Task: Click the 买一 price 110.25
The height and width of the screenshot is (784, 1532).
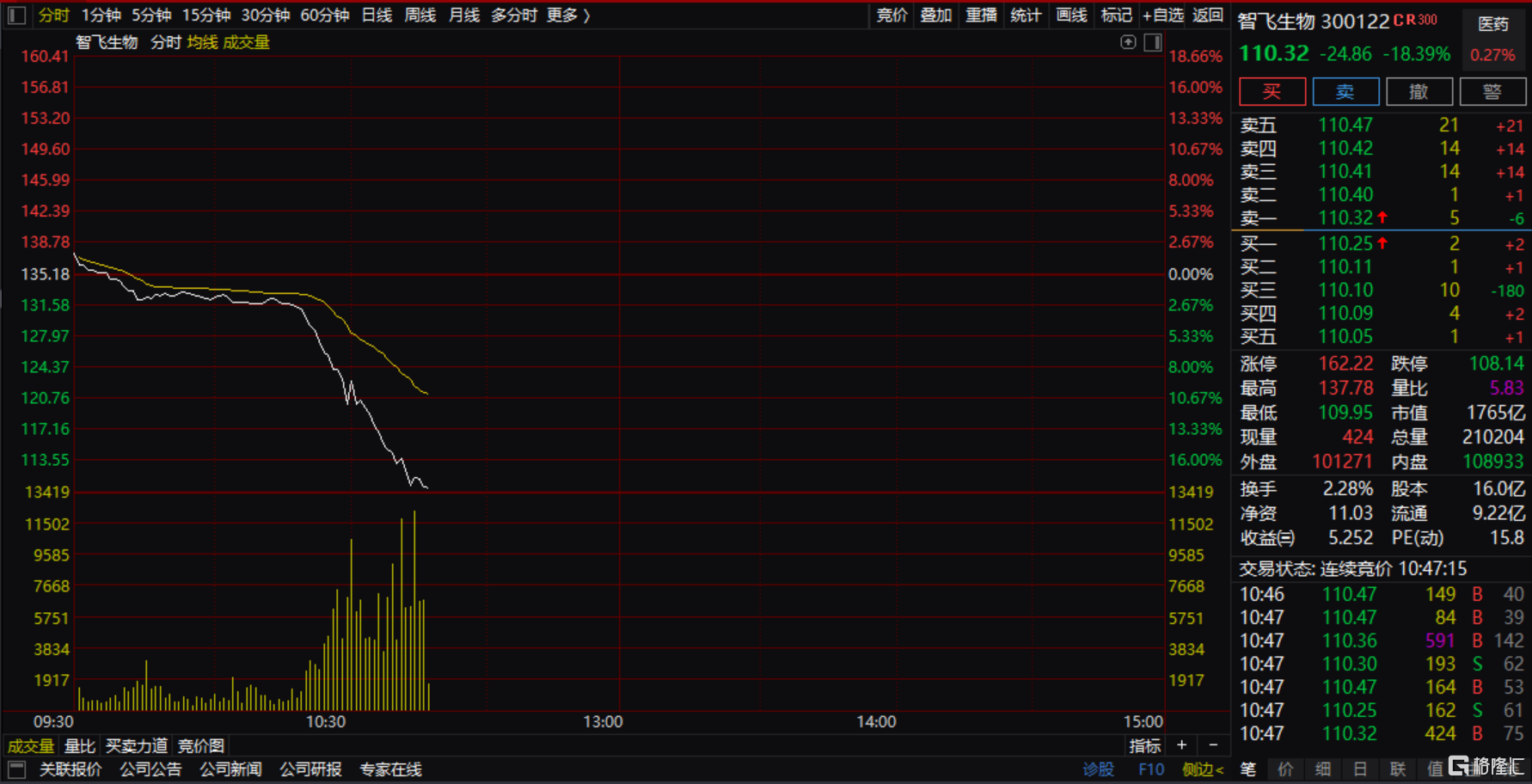Action: (1345, 244)
